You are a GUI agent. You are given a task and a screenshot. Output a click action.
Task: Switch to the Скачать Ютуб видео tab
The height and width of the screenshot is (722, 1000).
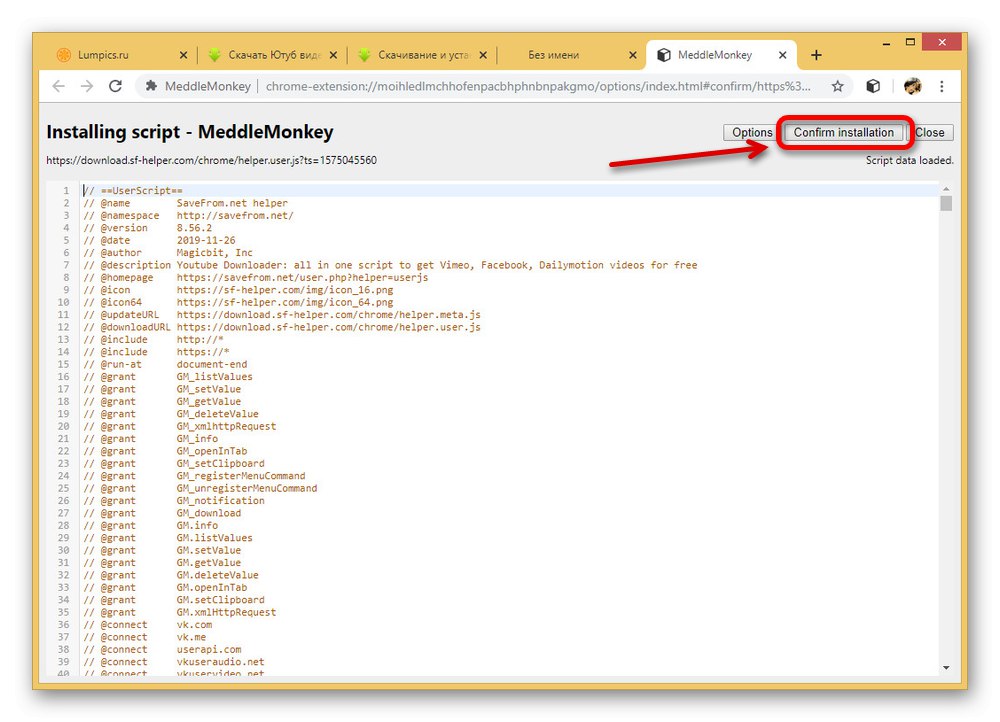(274, 55)
